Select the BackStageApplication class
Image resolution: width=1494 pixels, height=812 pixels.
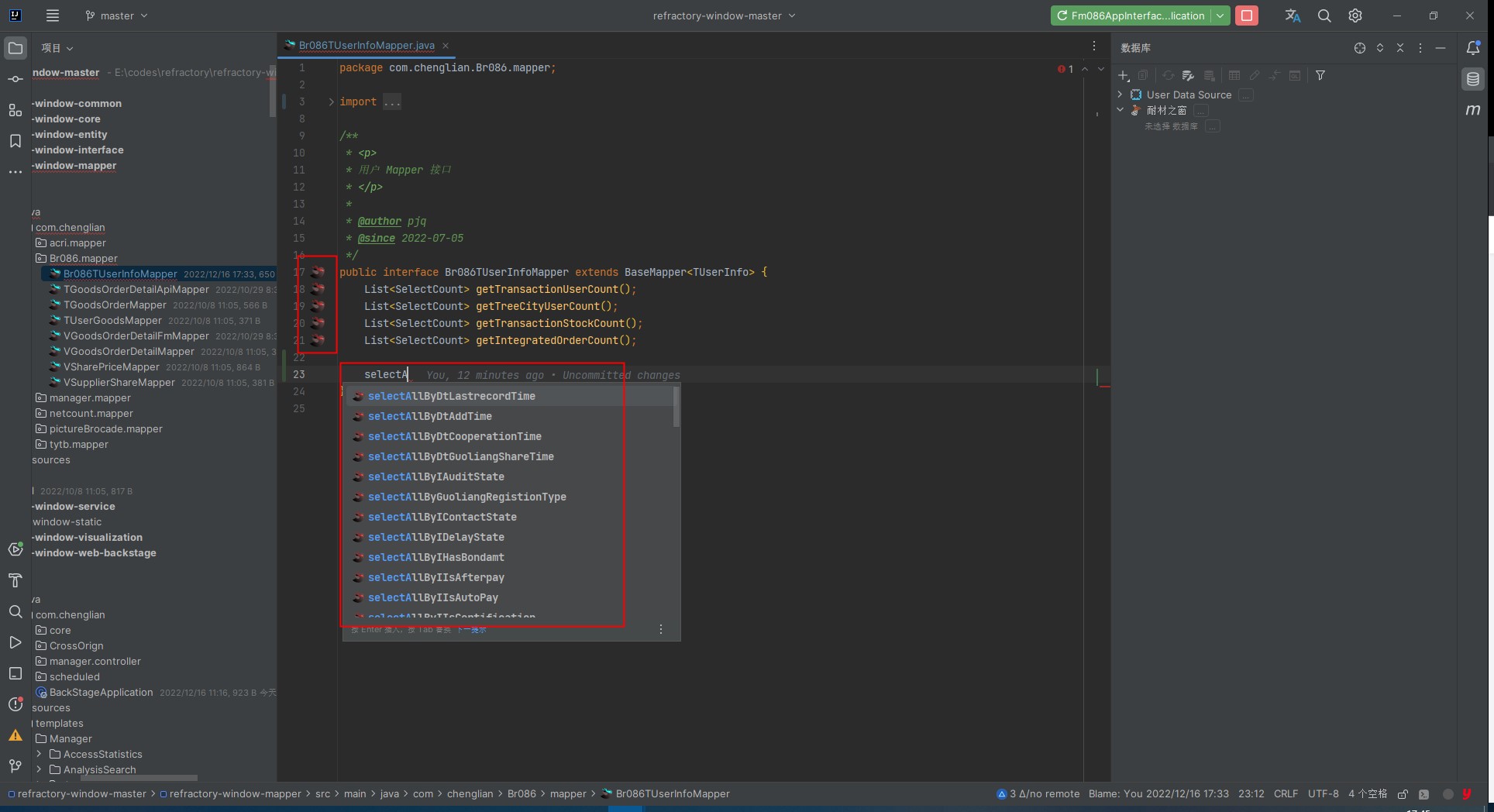click(x=101, y=692)
